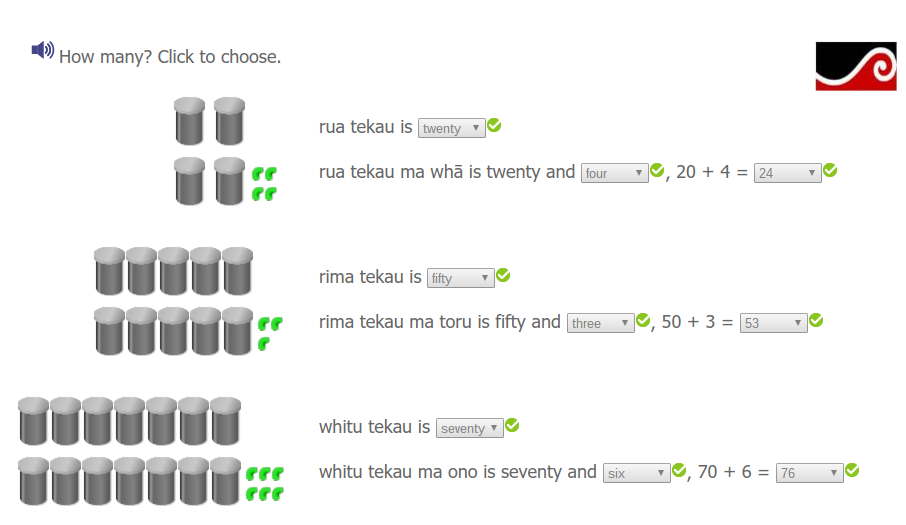Expand the '24' answer dropdown
Image resolution: width=906 pixels, height=525 pixels.
click(787, 173)
